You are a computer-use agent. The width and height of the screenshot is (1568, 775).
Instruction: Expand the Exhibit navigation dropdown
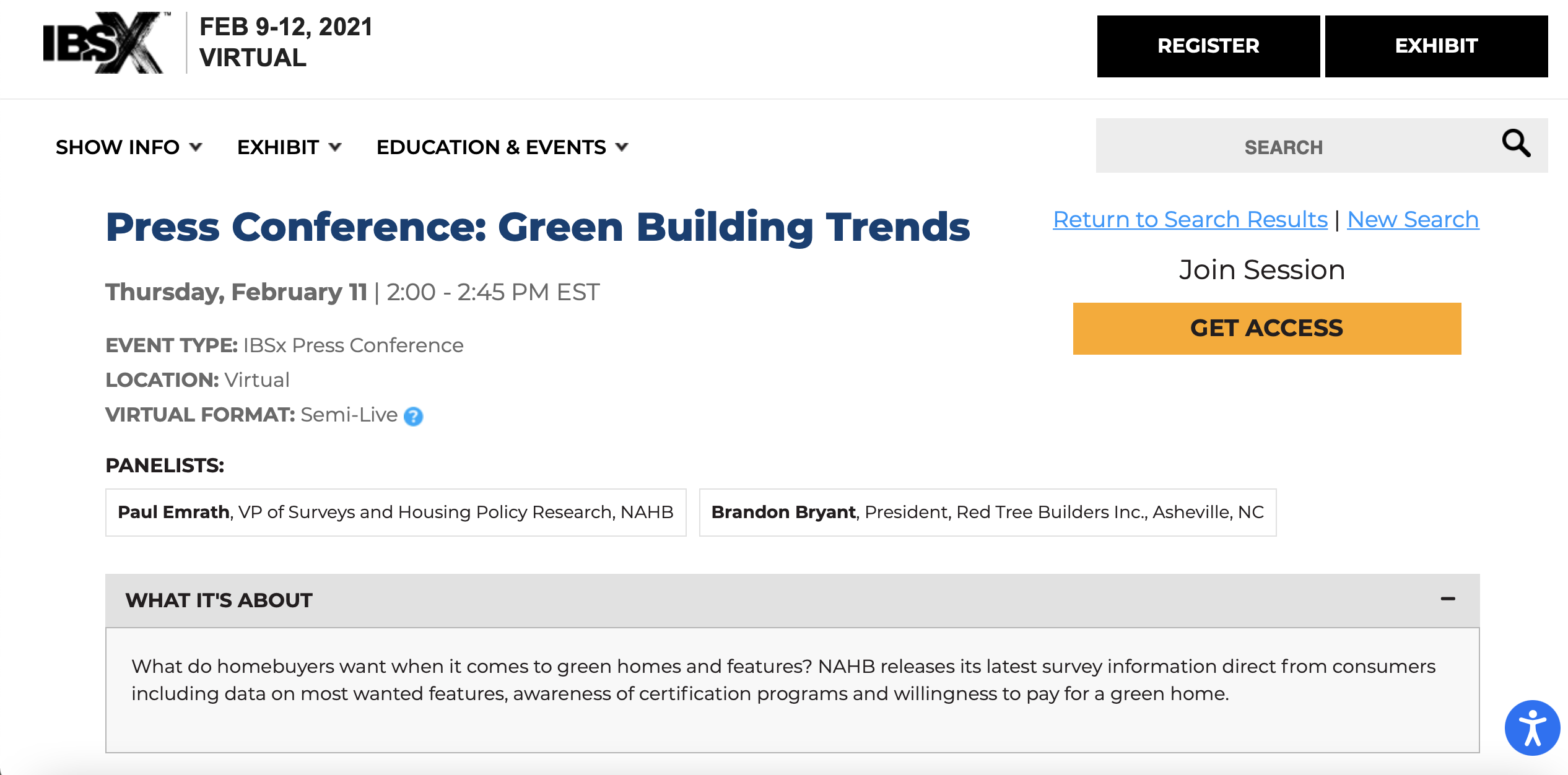click(x=289, y=147)
